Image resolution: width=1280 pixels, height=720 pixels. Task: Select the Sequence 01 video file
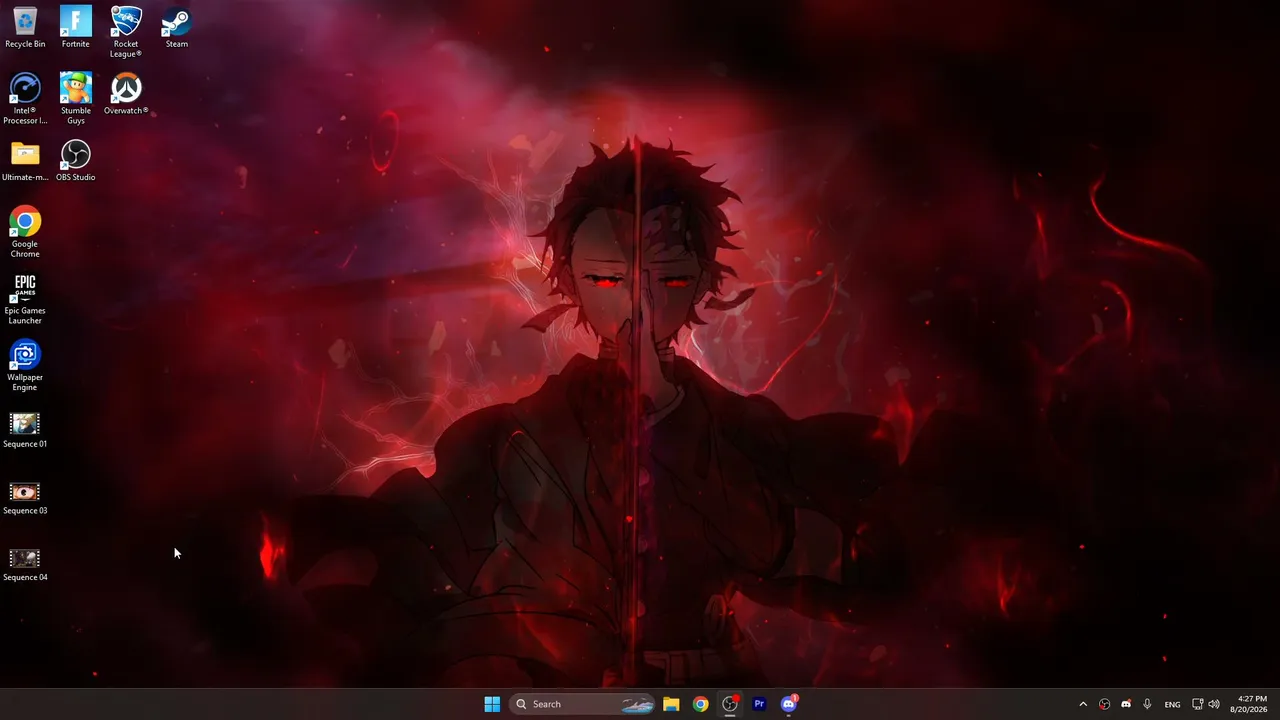[25, 429]
